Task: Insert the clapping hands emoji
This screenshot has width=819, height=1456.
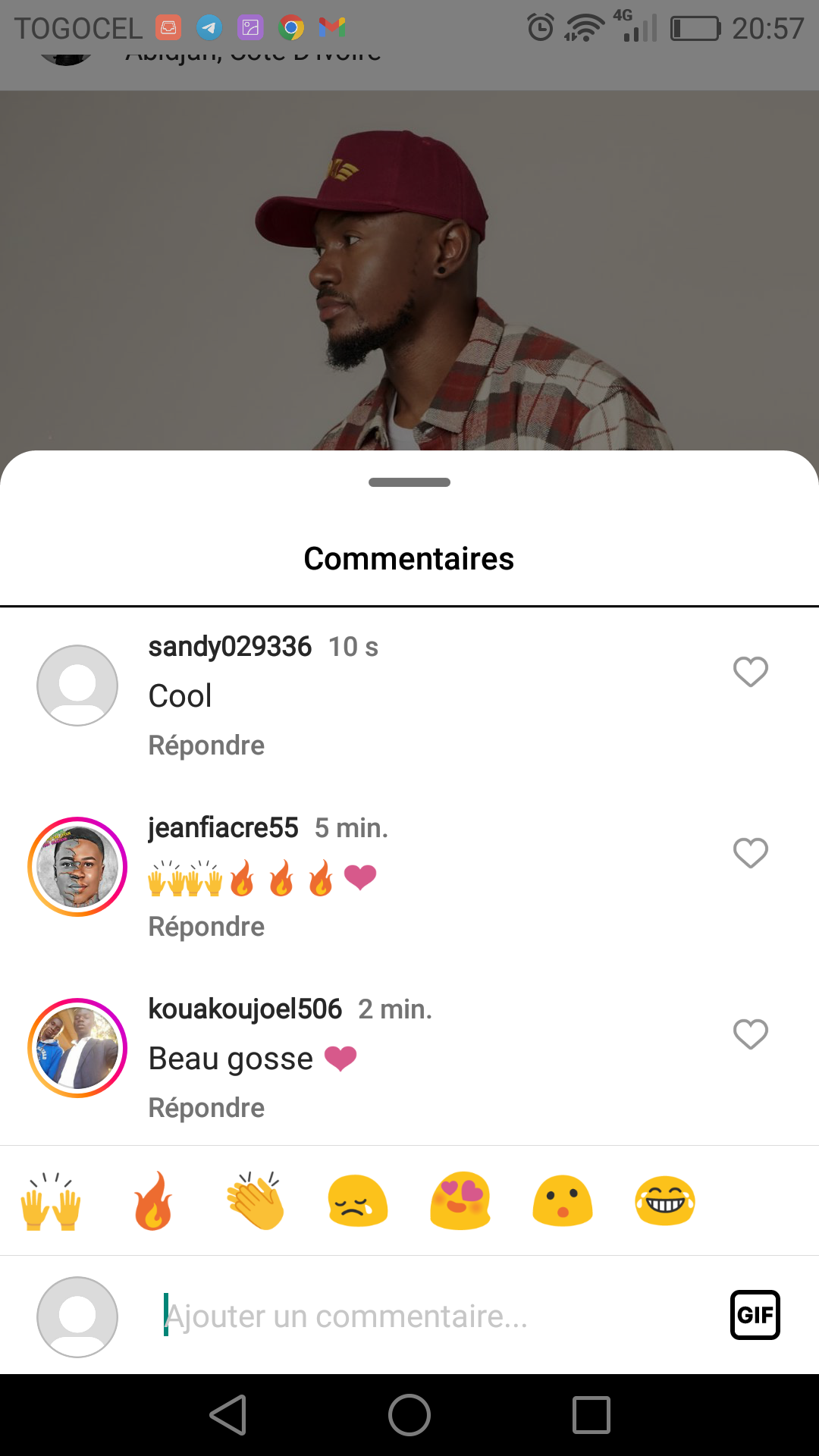Action: click(256, 1202)
